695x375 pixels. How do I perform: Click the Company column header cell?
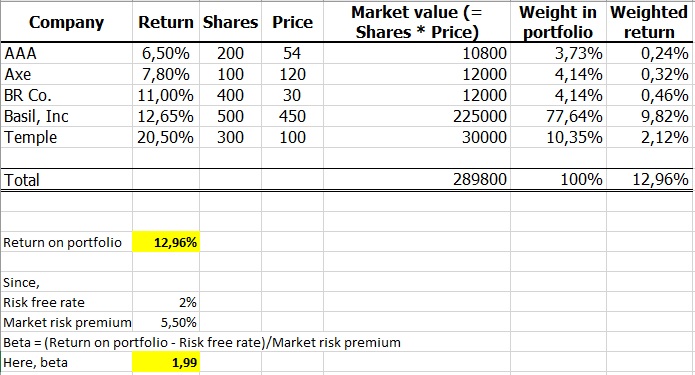(66, 22)
